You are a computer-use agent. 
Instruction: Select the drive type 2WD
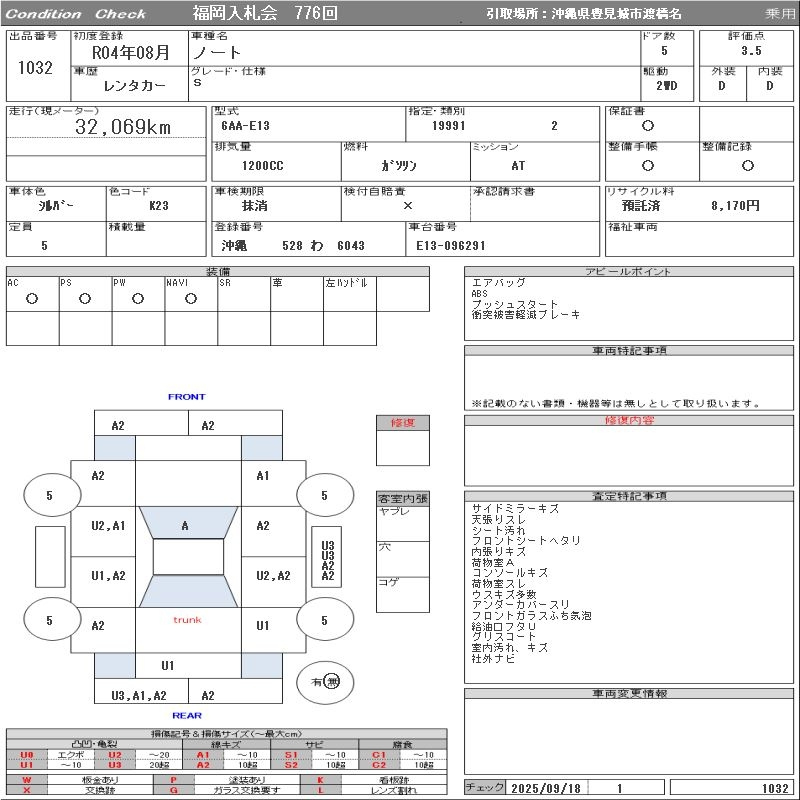666,86
